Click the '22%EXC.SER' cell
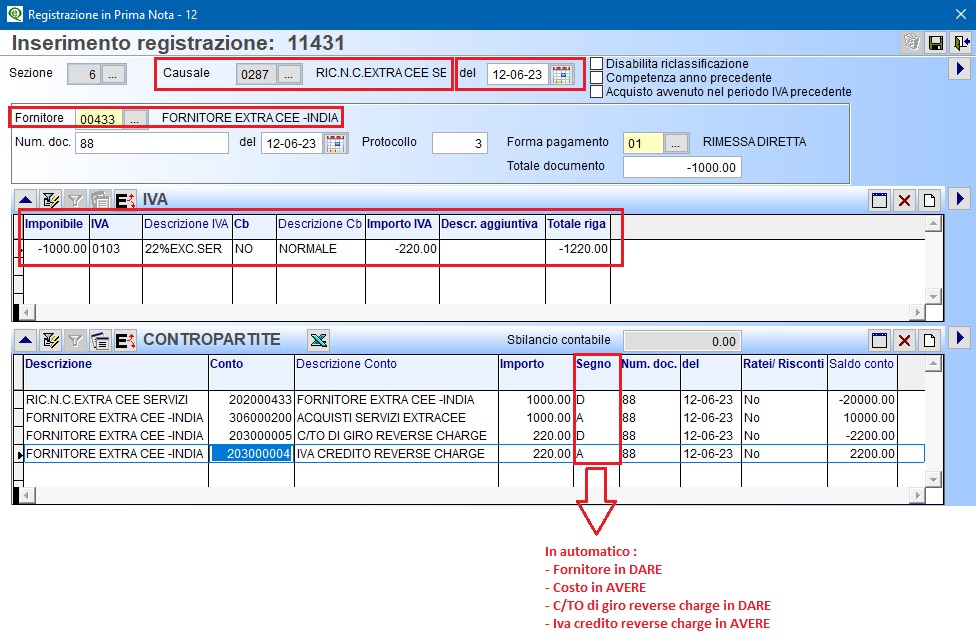 187,249
